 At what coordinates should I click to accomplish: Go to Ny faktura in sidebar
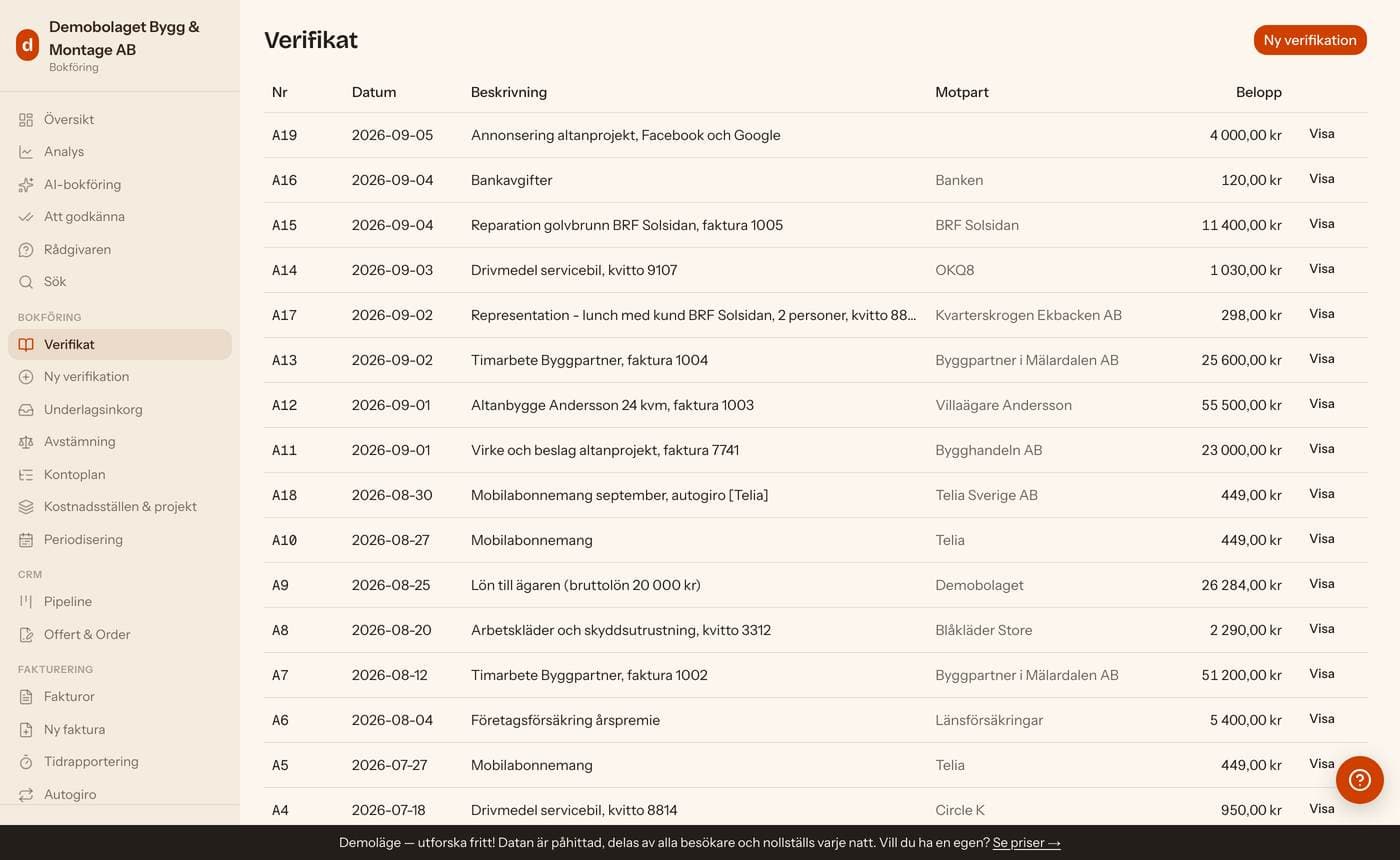tap(120, 730)
